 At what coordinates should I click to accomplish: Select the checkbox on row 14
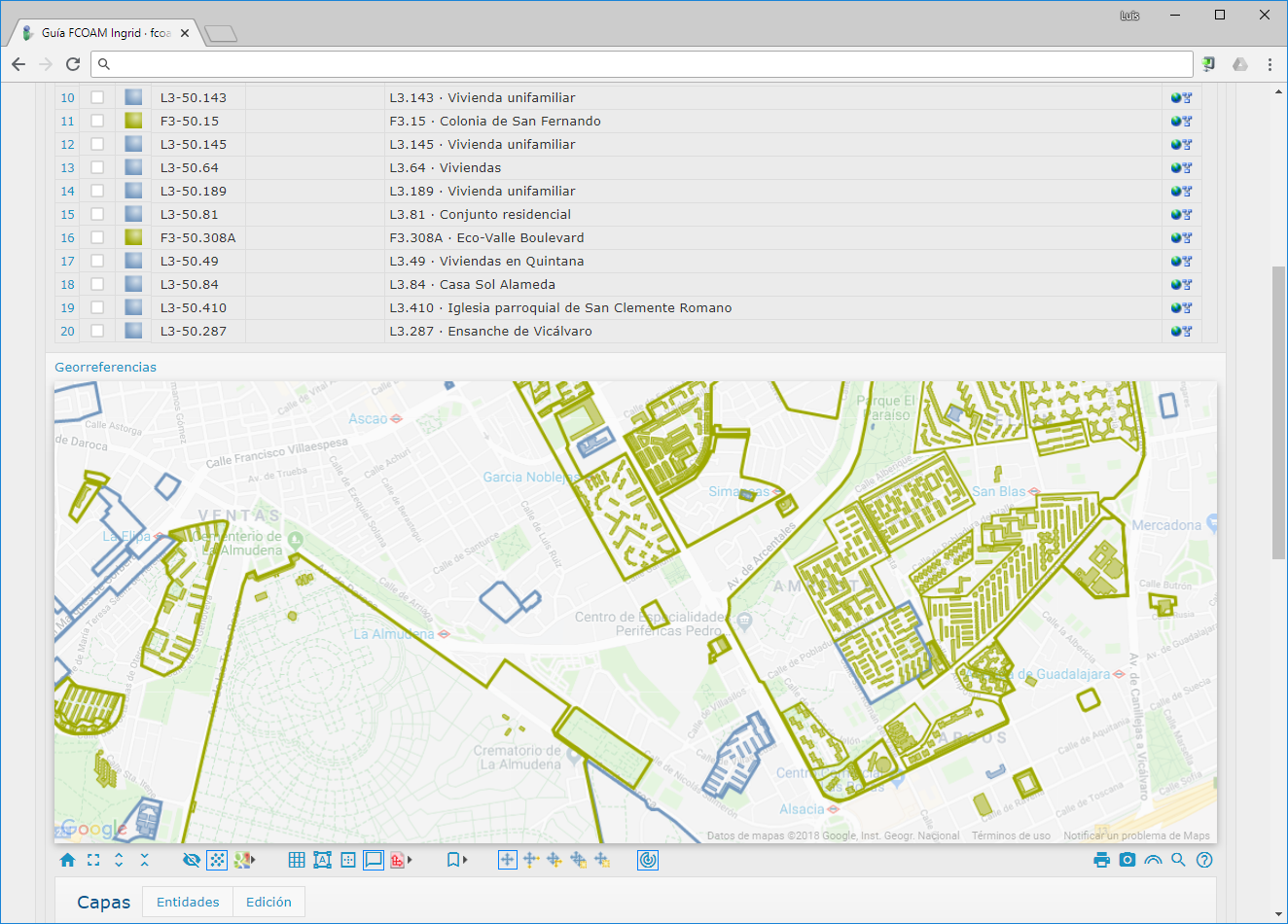(x=97, y=192)
